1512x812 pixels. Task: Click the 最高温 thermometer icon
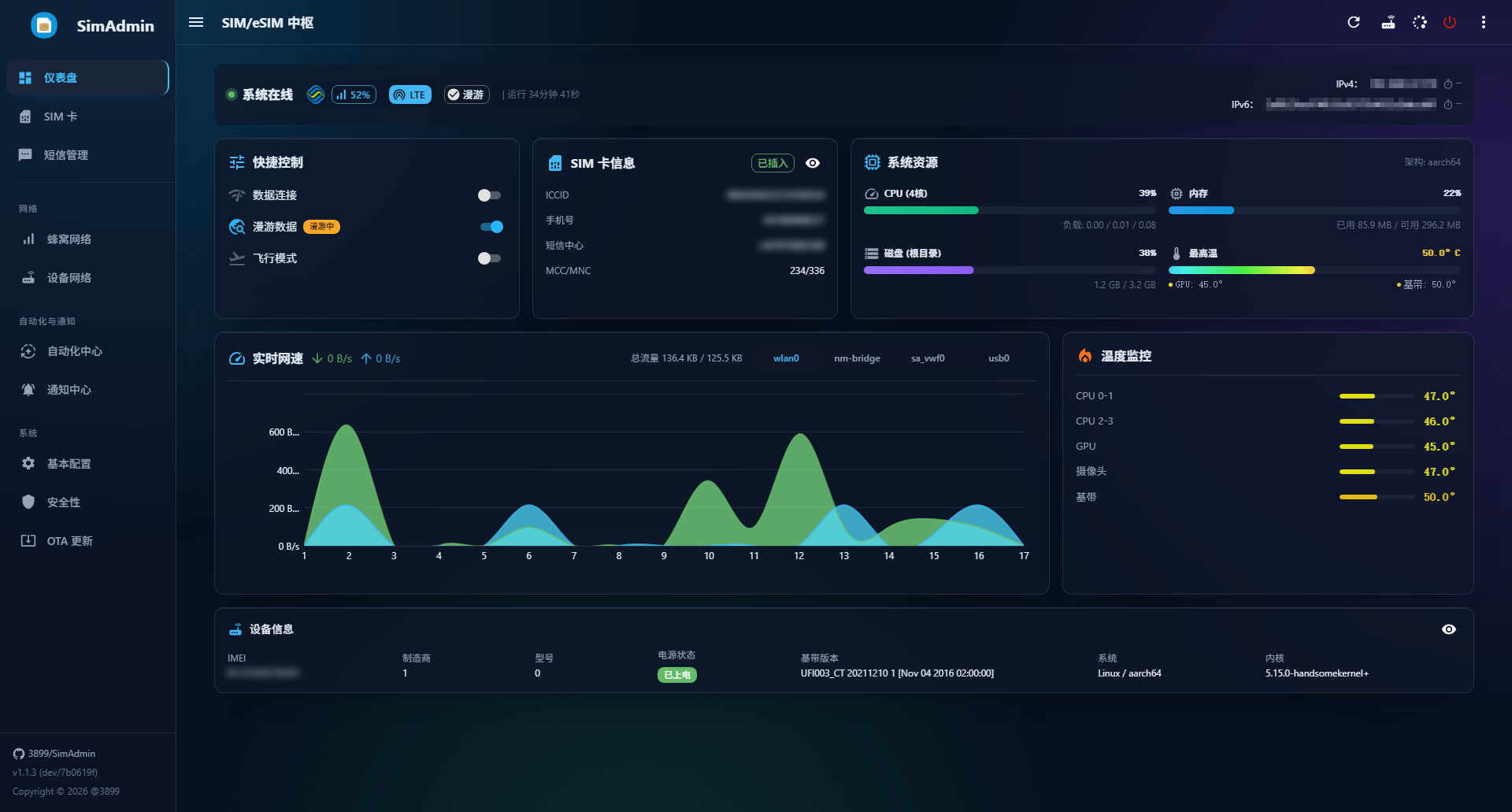[x=1177, y=254]
